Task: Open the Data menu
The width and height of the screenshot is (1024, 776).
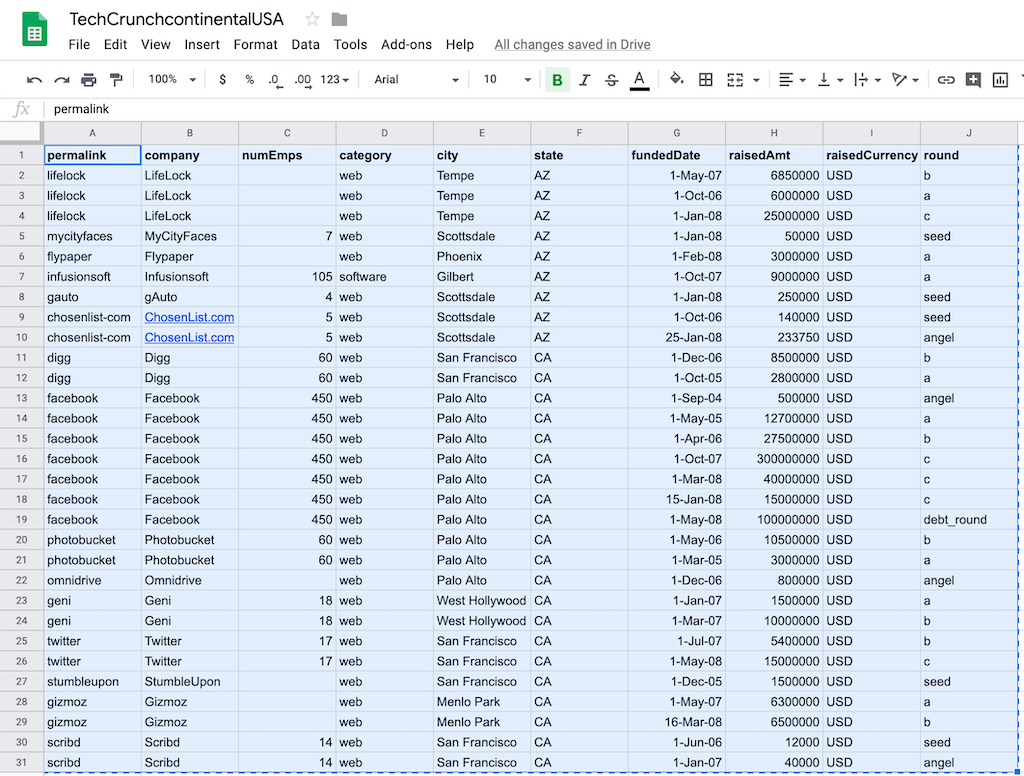Action: 305,44
